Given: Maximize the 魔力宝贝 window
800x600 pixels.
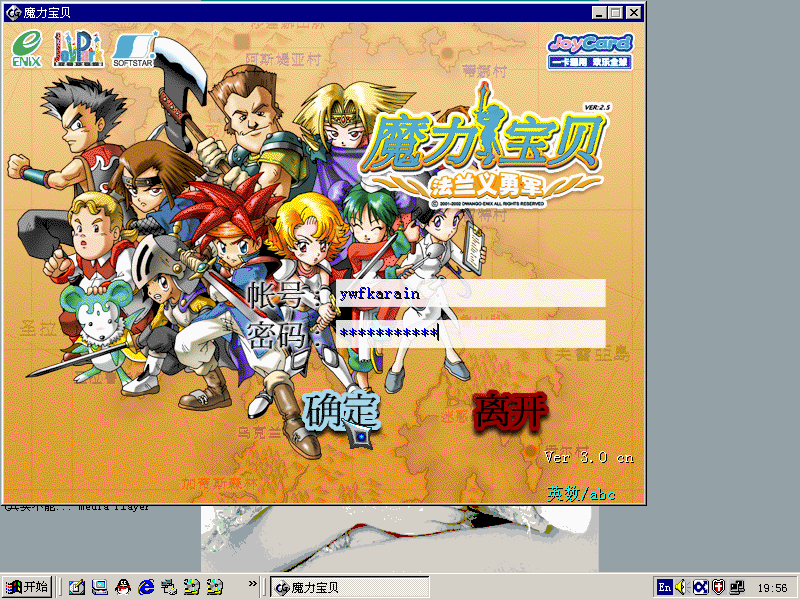Looking at the screenshot, I should (615, 13).
